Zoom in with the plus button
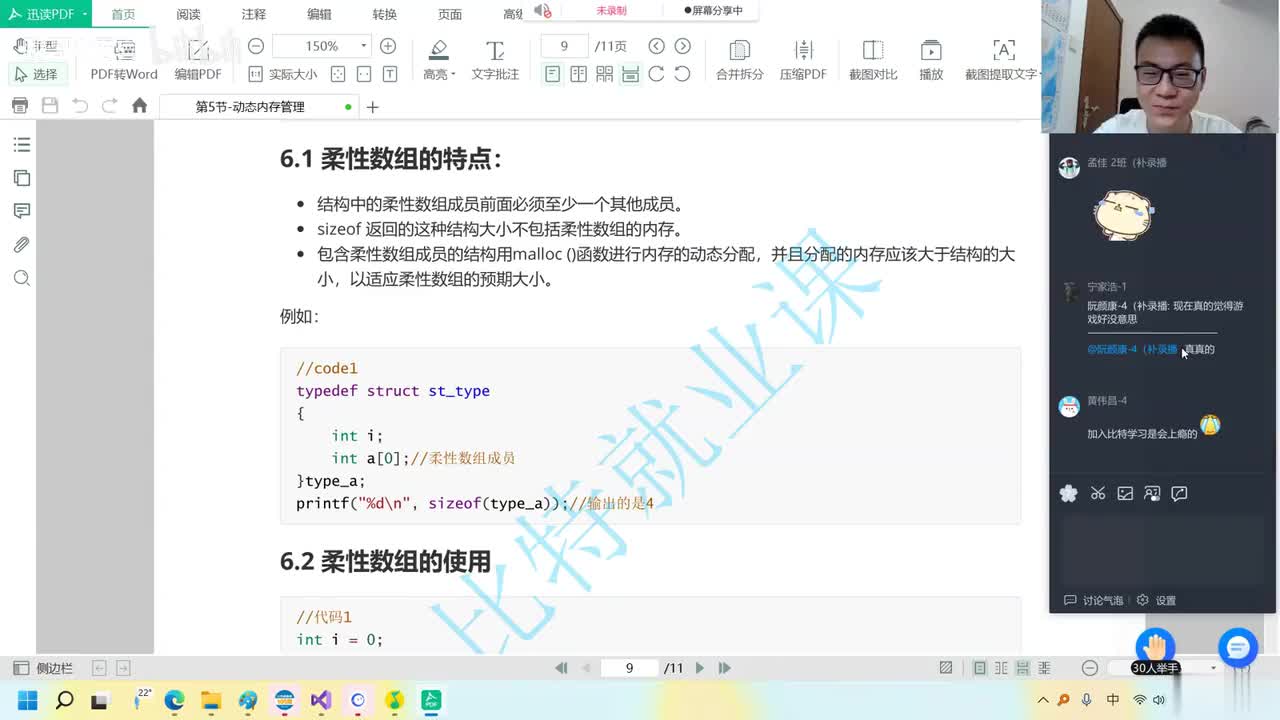Screen dimensions: 1280x720 pos(388,46)
